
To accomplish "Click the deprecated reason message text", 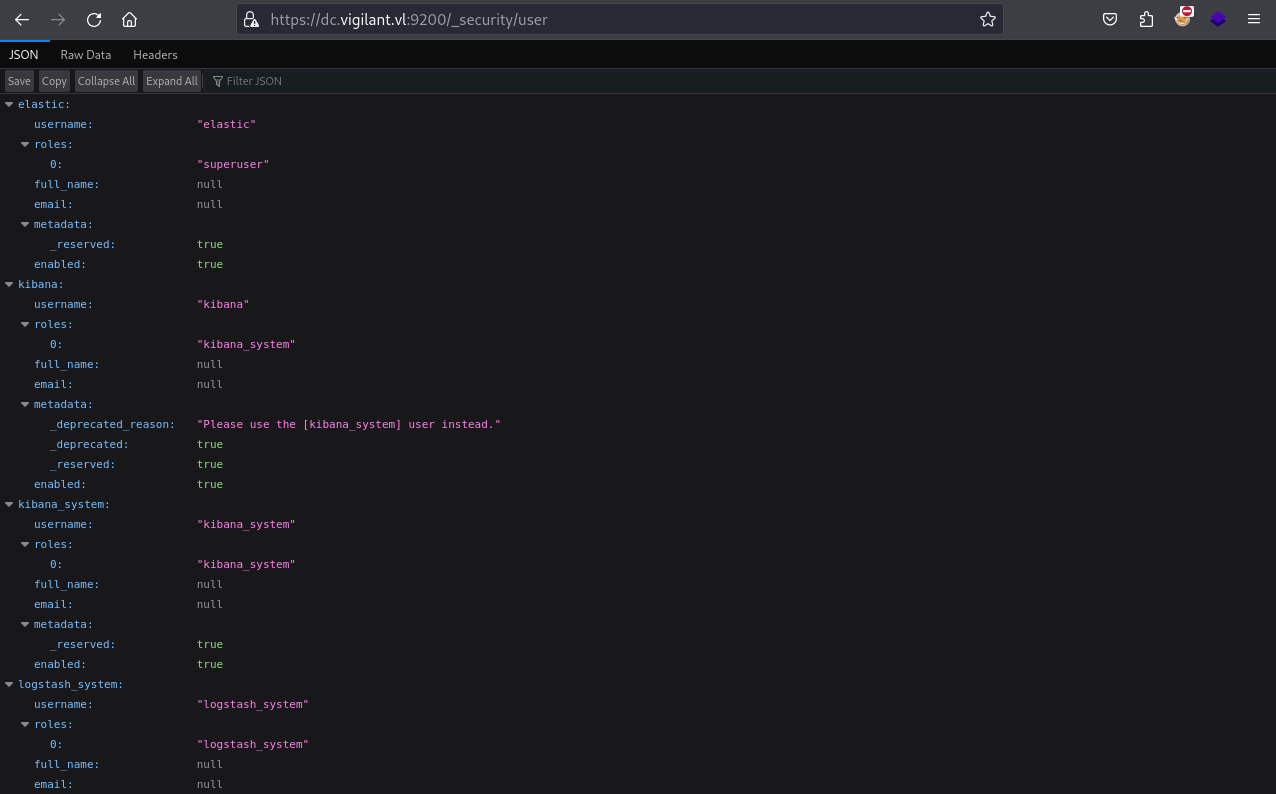I will (x=349, y=424).
